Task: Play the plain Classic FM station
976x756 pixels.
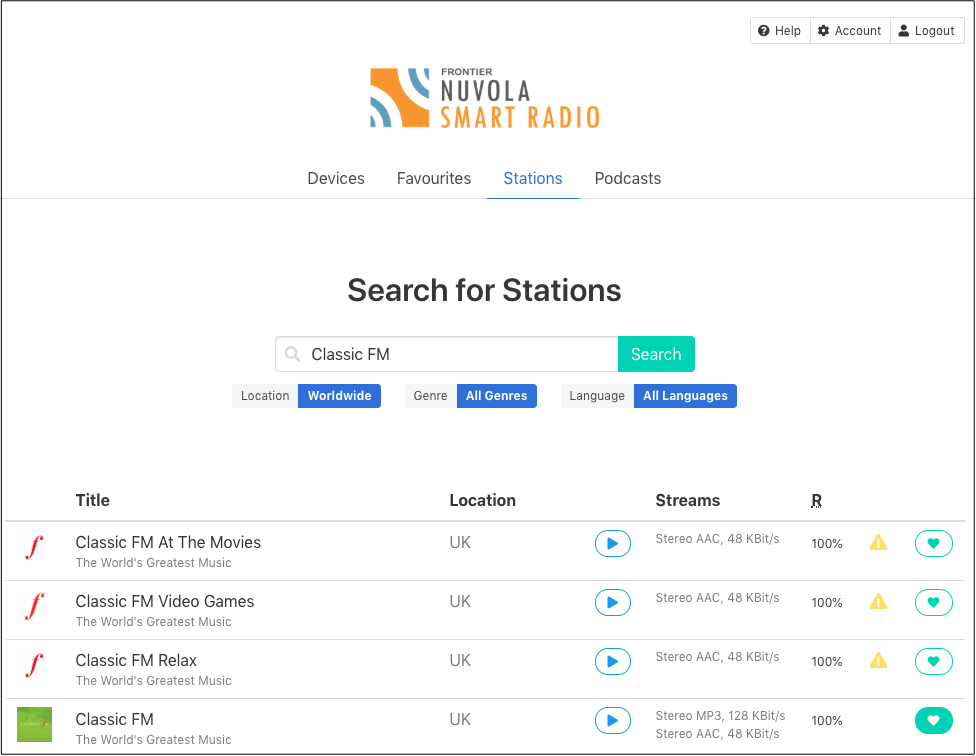Action: point(612,721)
